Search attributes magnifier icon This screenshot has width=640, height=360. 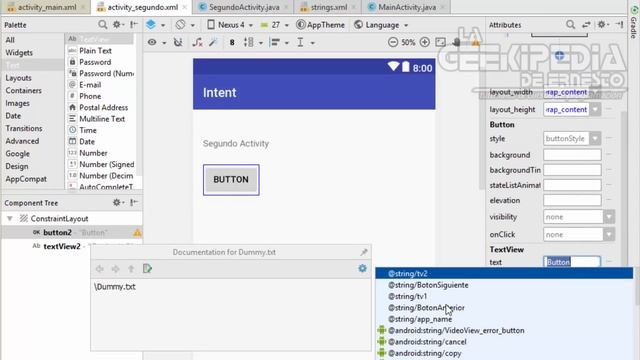[x=571, y=25]
